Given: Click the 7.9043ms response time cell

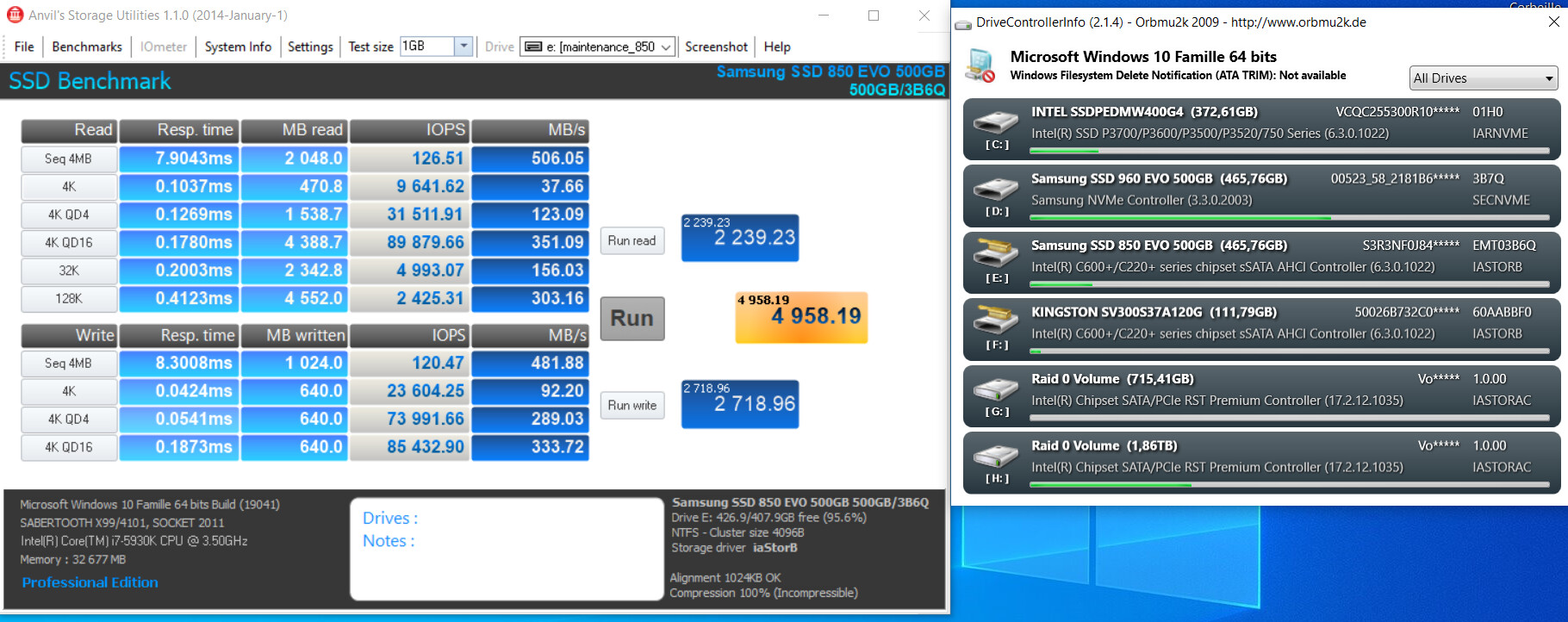Looking at the screenshot, I should tap(179, 159).
